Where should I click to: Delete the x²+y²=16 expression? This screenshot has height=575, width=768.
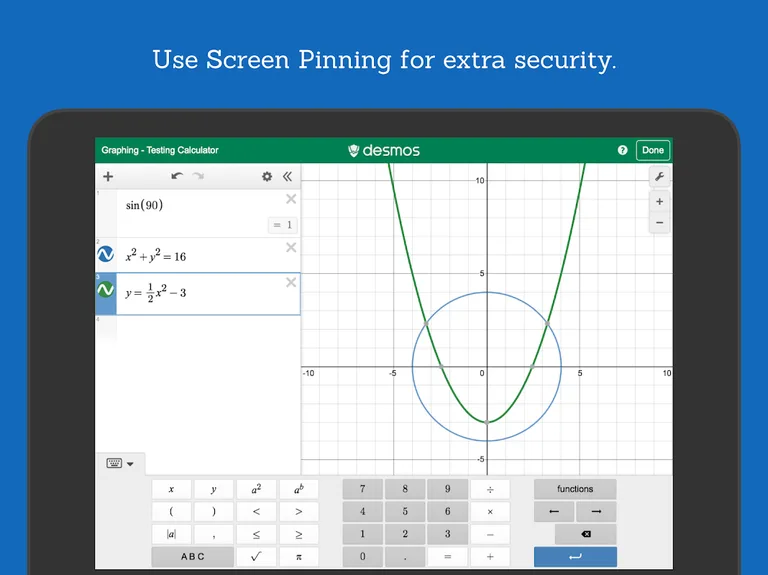(x=291, y=247)
